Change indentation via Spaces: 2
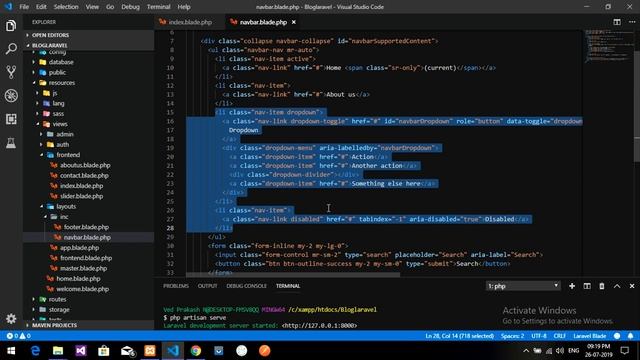The height and width of the screenshot is (360, 640). coord(512,336)
